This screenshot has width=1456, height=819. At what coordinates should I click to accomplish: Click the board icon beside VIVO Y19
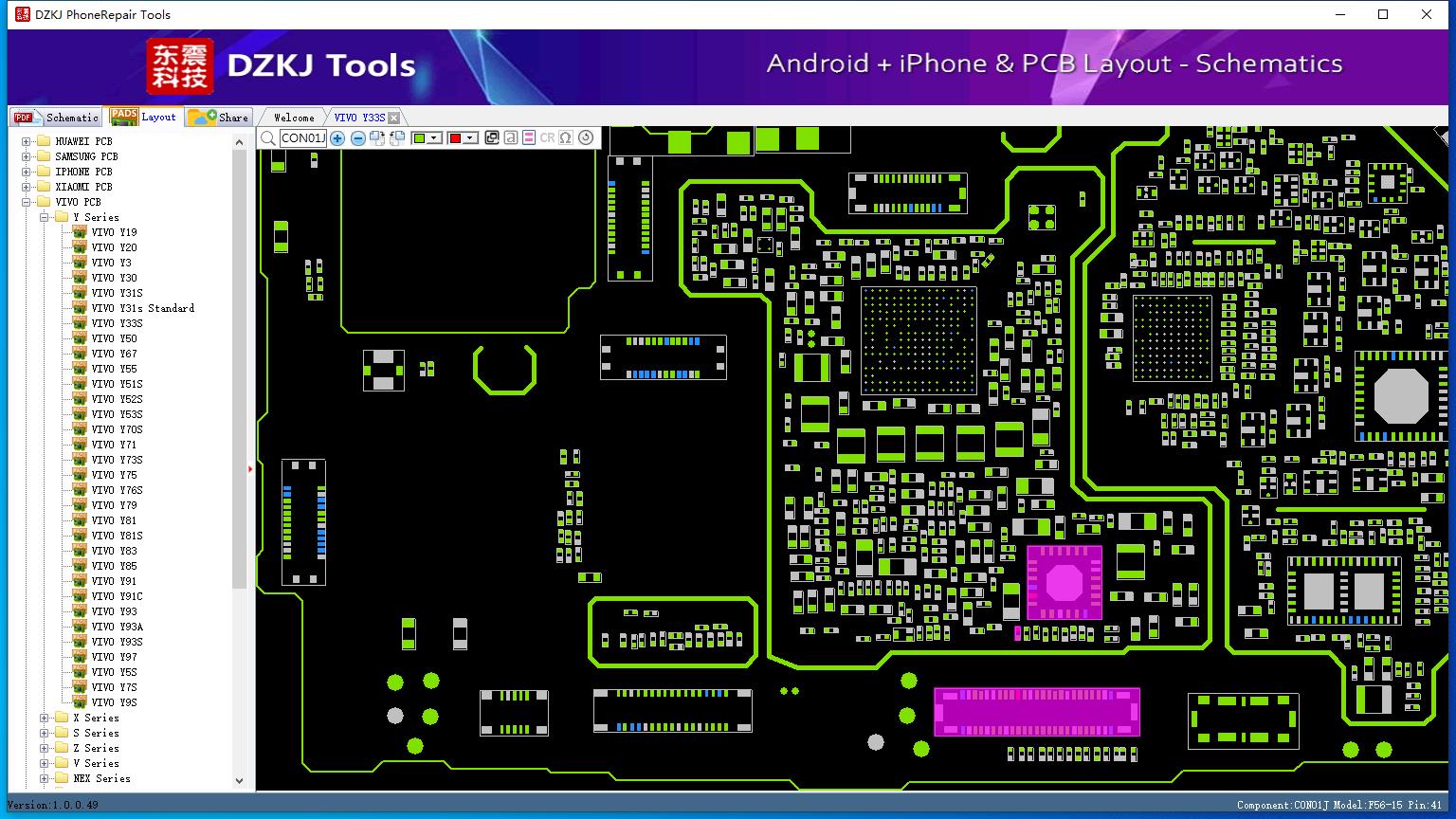(x=80, y=232)
